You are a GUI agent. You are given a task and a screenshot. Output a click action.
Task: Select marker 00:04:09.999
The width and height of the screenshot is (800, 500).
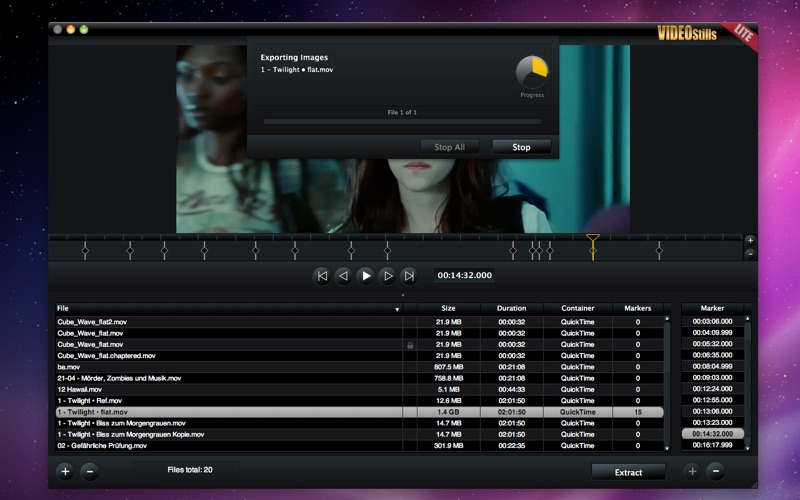[x=712, y=333]
